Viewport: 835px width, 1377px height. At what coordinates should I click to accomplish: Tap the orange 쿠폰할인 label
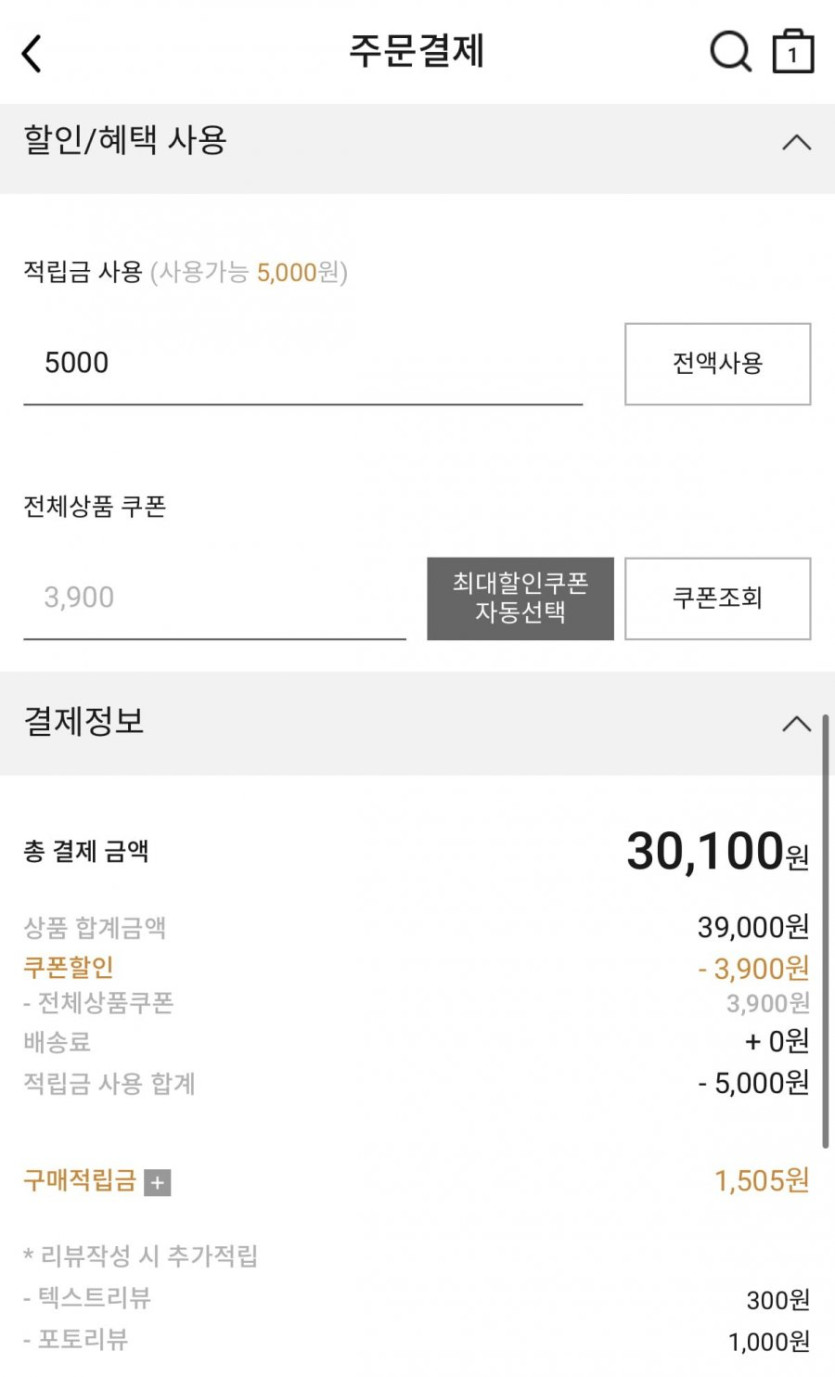click(x=68, y=967)
